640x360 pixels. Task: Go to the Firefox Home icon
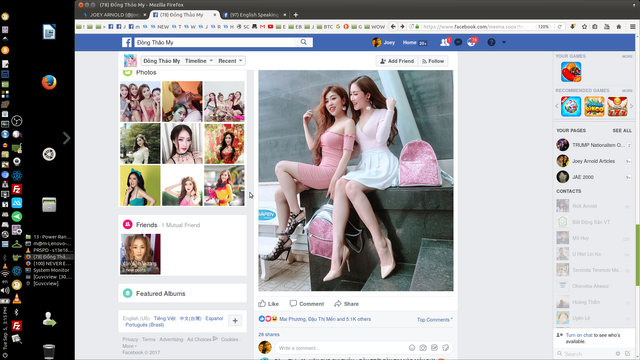click(619, 27)
